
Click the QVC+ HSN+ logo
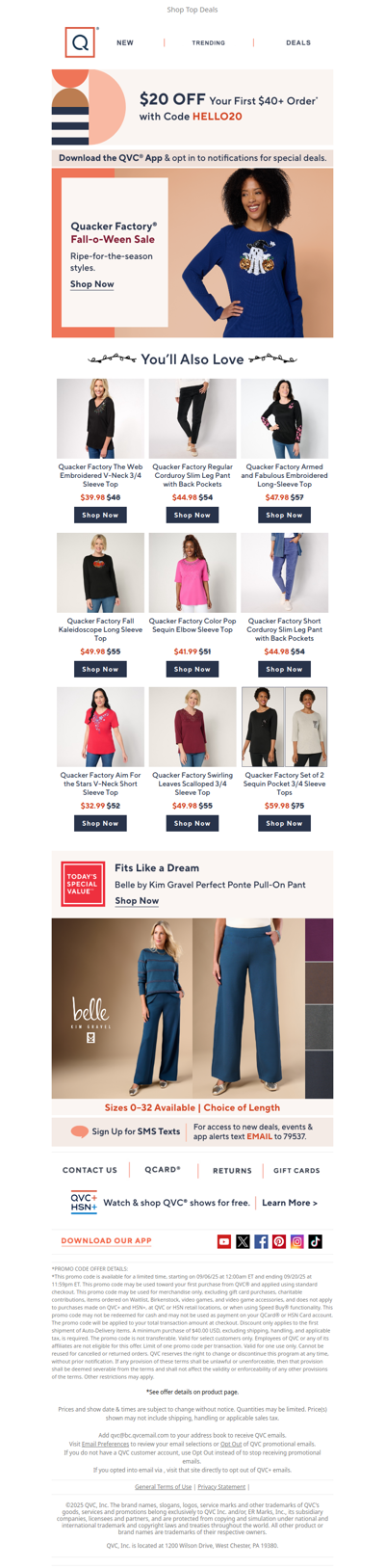(x=84, y=1202)
